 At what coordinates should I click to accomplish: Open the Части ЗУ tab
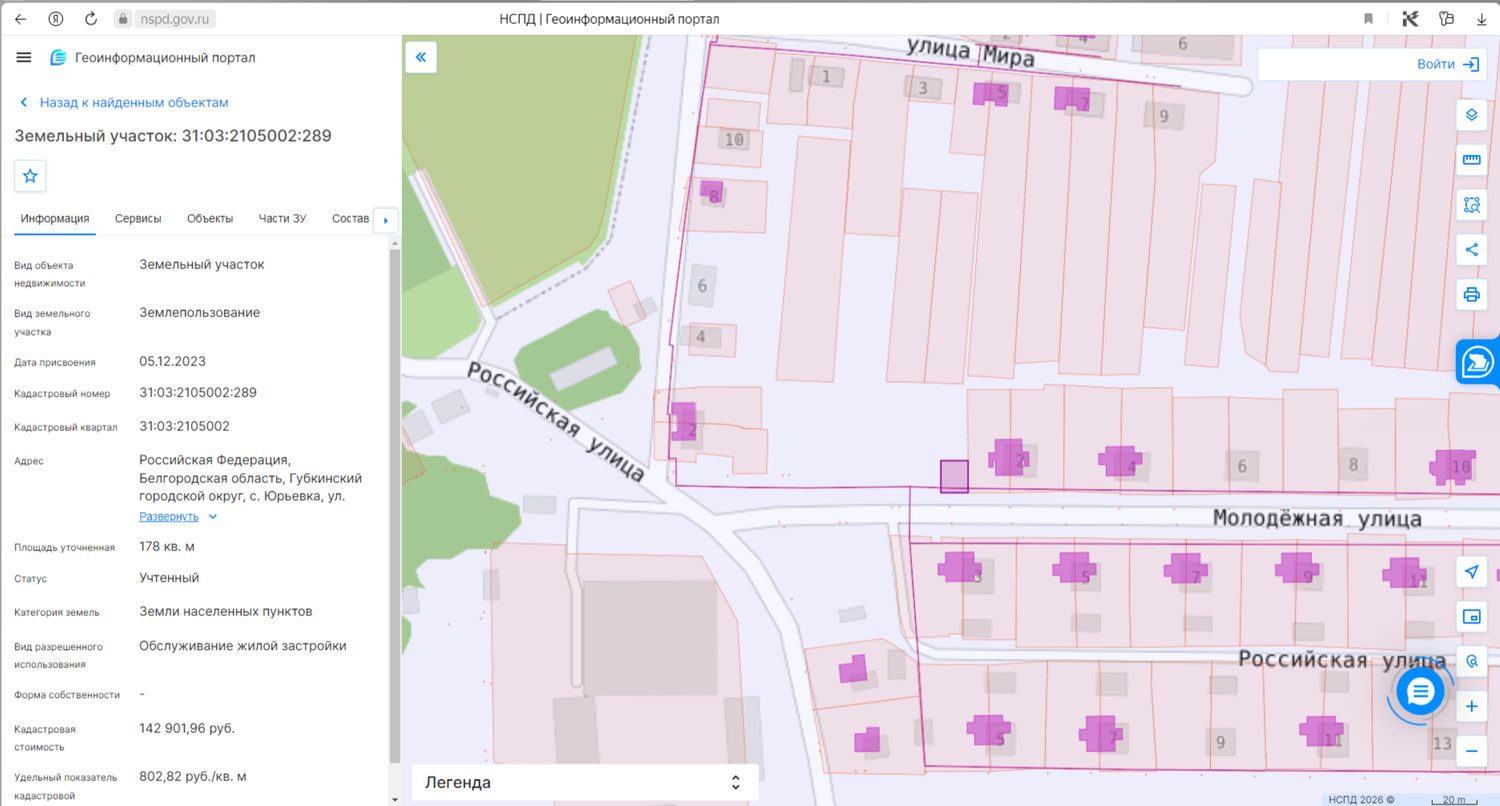(x=282, y=219)
